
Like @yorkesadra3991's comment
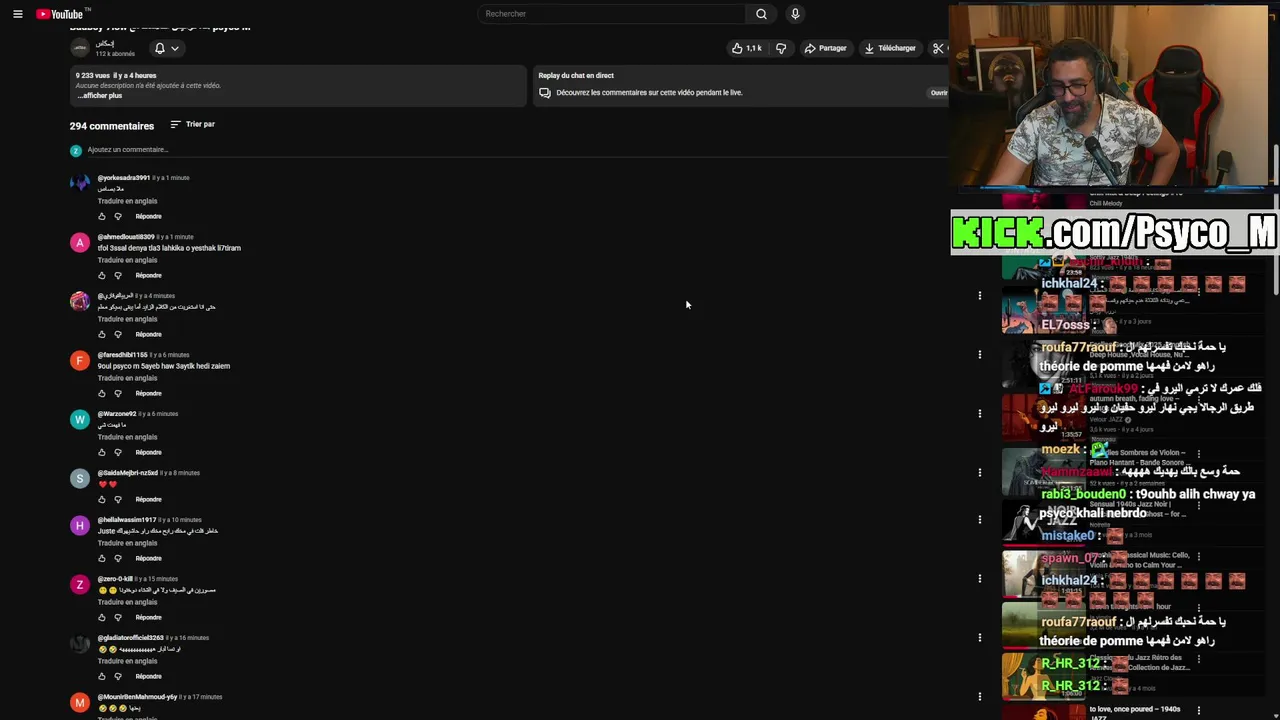click(101, 216)
